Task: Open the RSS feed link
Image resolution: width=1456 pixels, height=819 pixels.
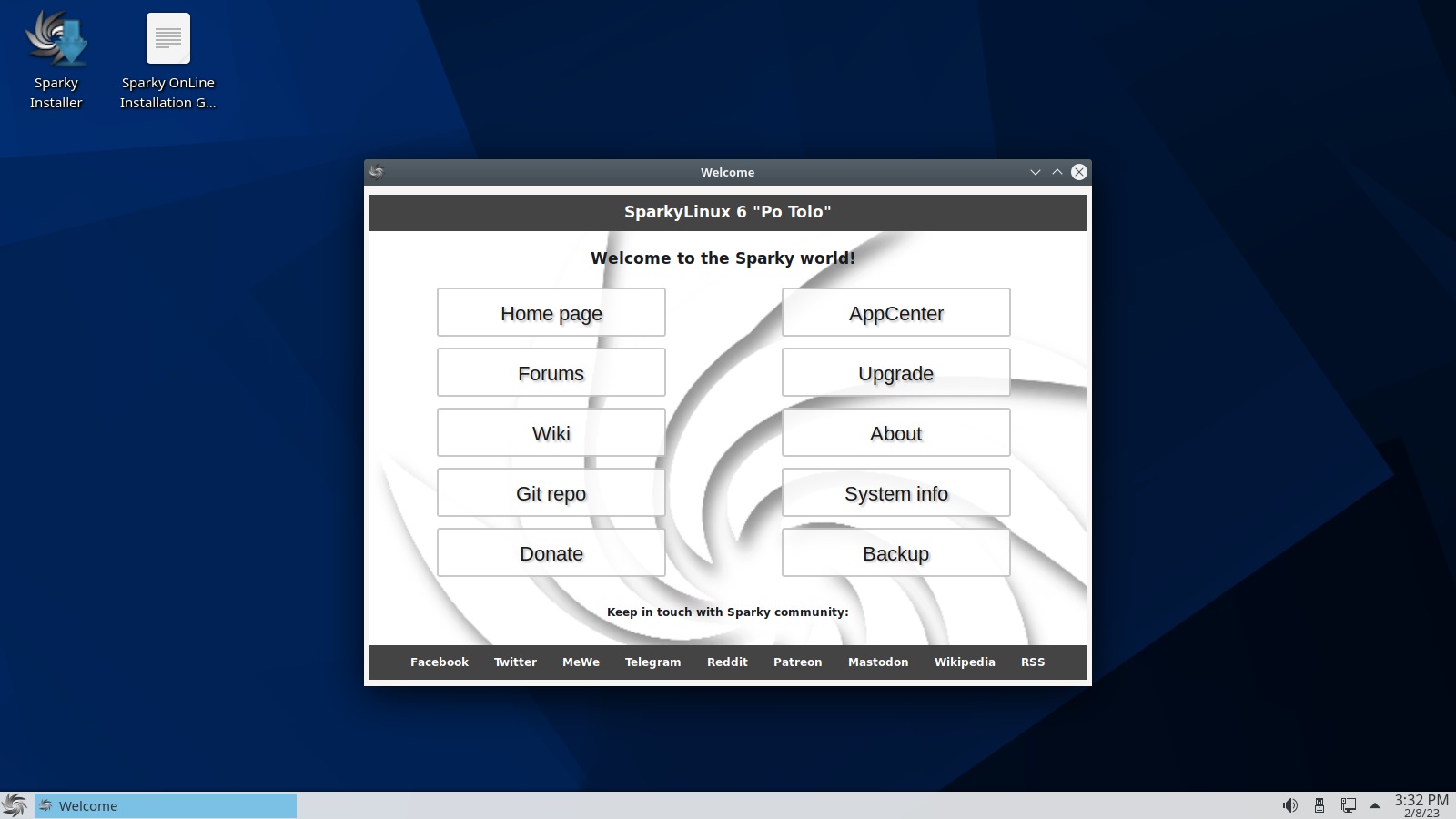Action: (x=1033, y=662)
